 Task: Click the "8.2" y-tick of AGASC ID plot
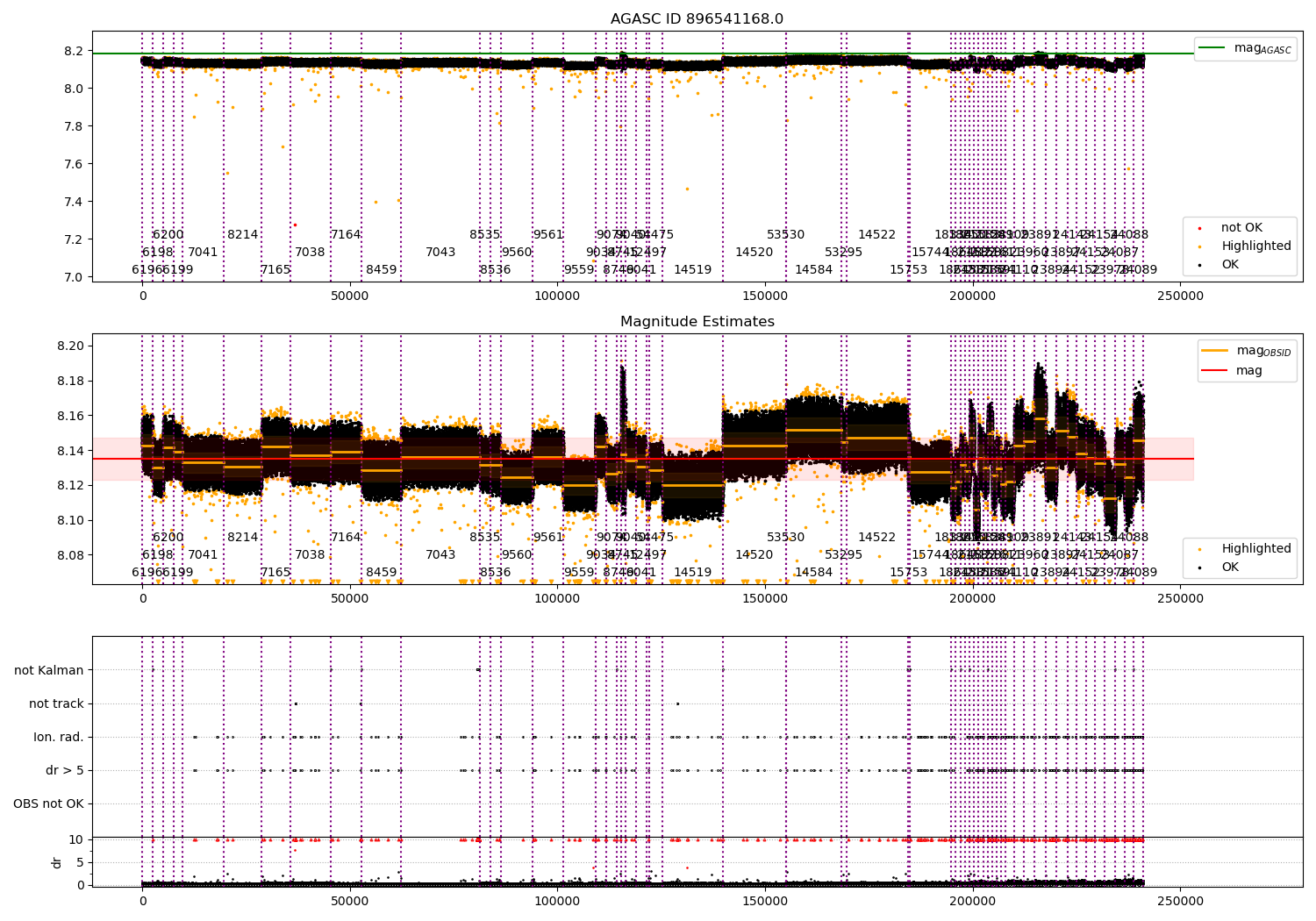(x=74, y=51)
